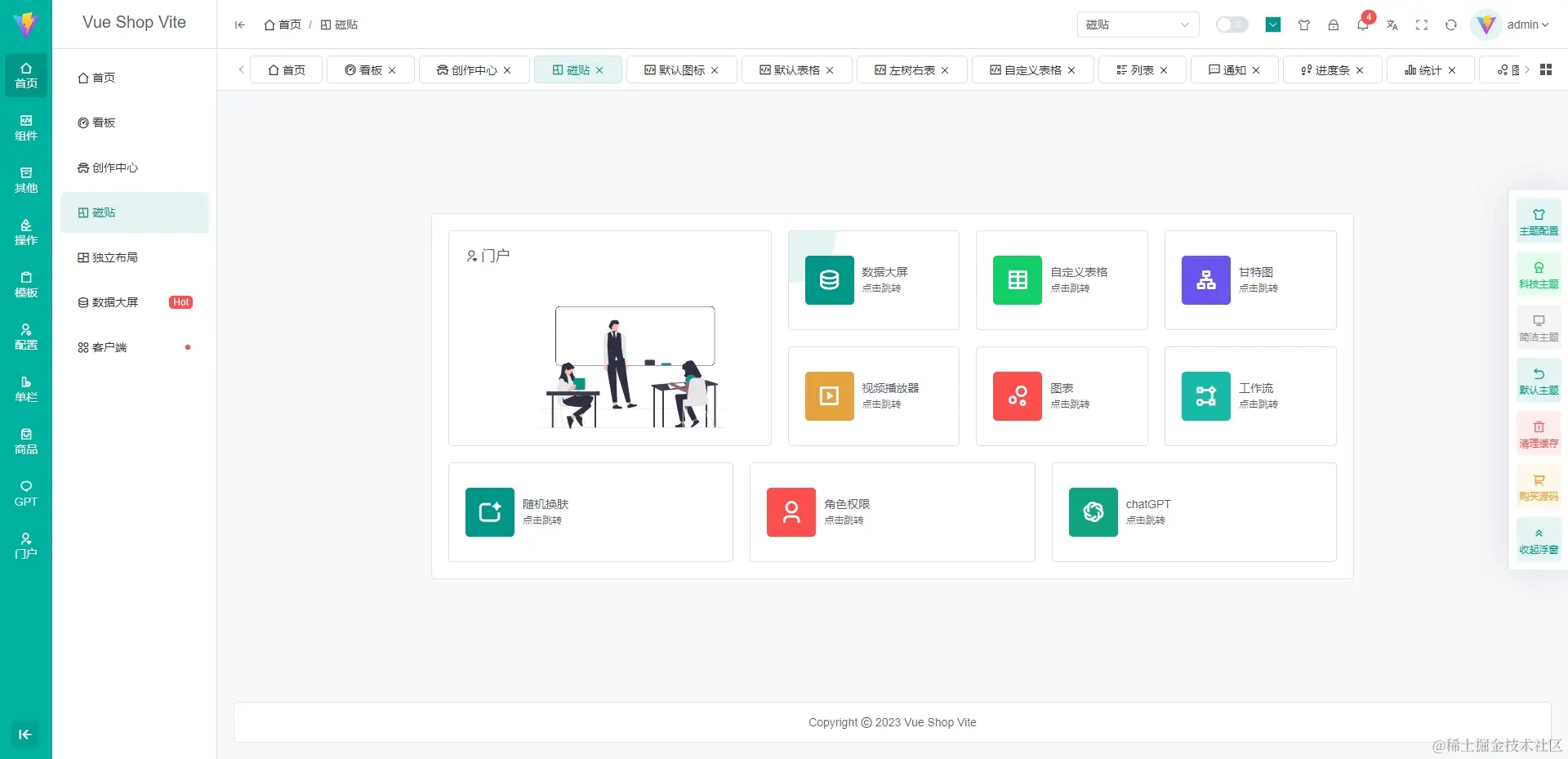Select 数据大屏 in the sidebar

click(114, 302)
